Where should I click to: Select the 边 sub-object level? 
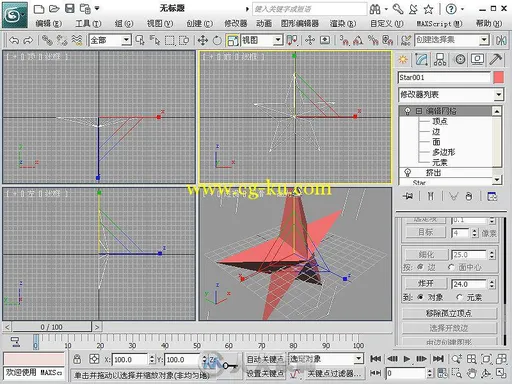point(436,132)
